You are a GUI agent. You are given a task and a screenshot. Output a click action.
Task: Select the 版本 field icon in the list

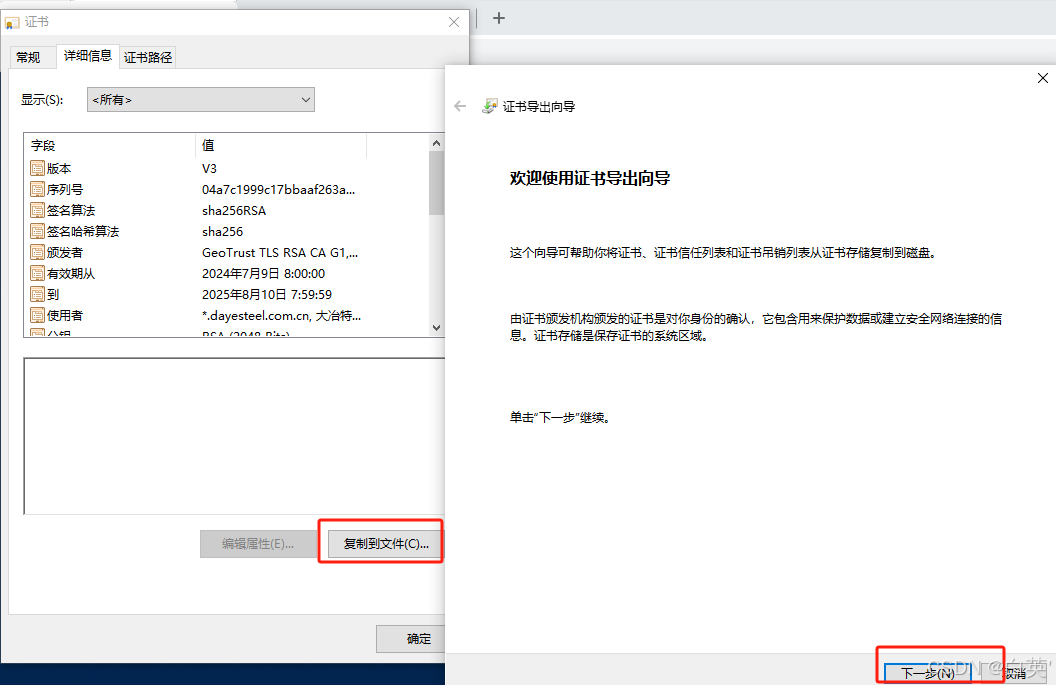click(x=36, y=167)
